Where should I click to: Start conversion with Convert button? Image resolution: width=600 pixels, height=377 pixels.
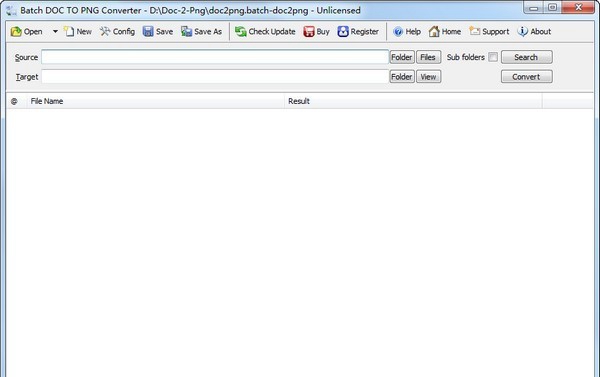[x=527, y=77]
